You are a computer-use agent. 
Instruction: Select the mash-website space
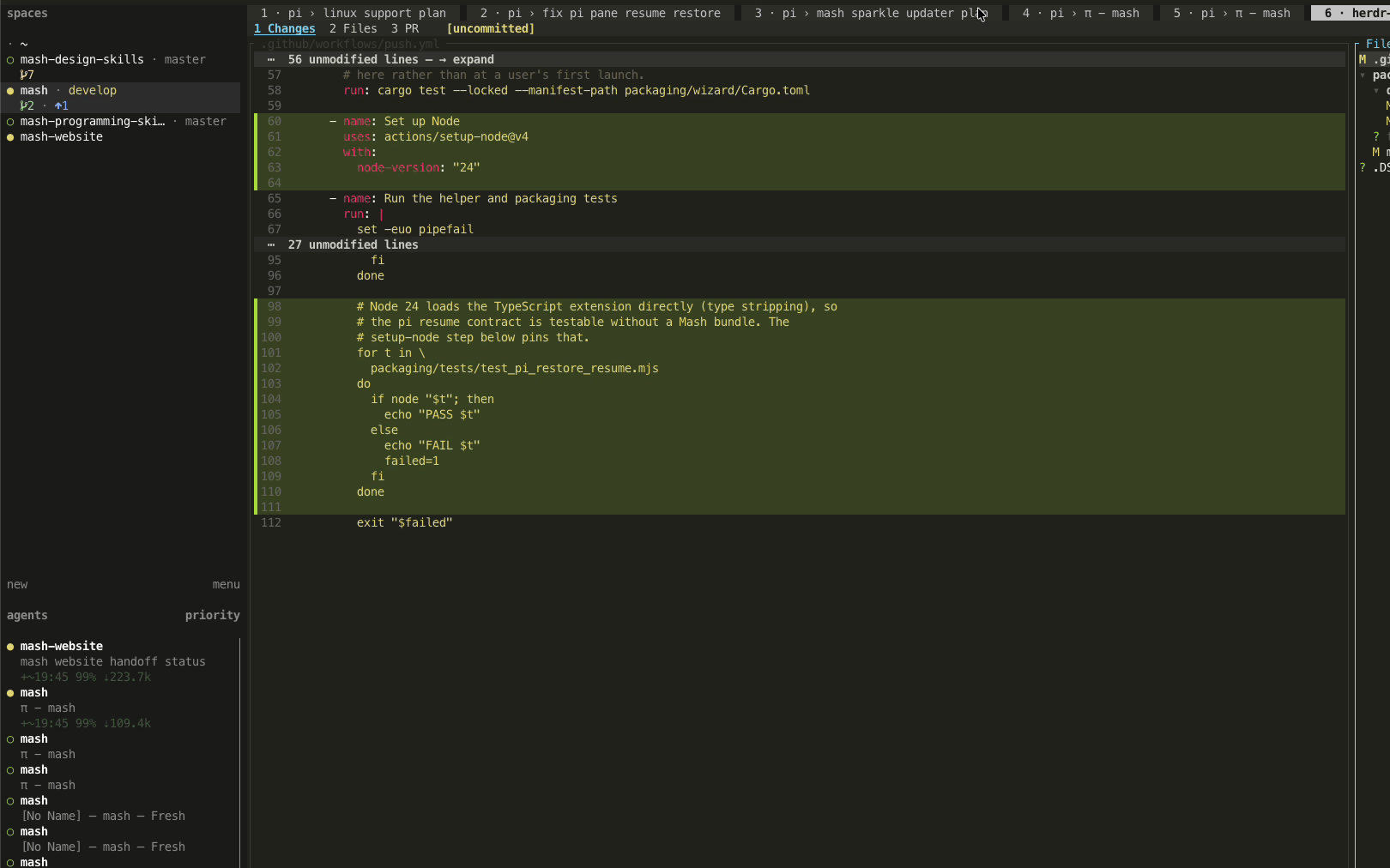pos(120,137)
